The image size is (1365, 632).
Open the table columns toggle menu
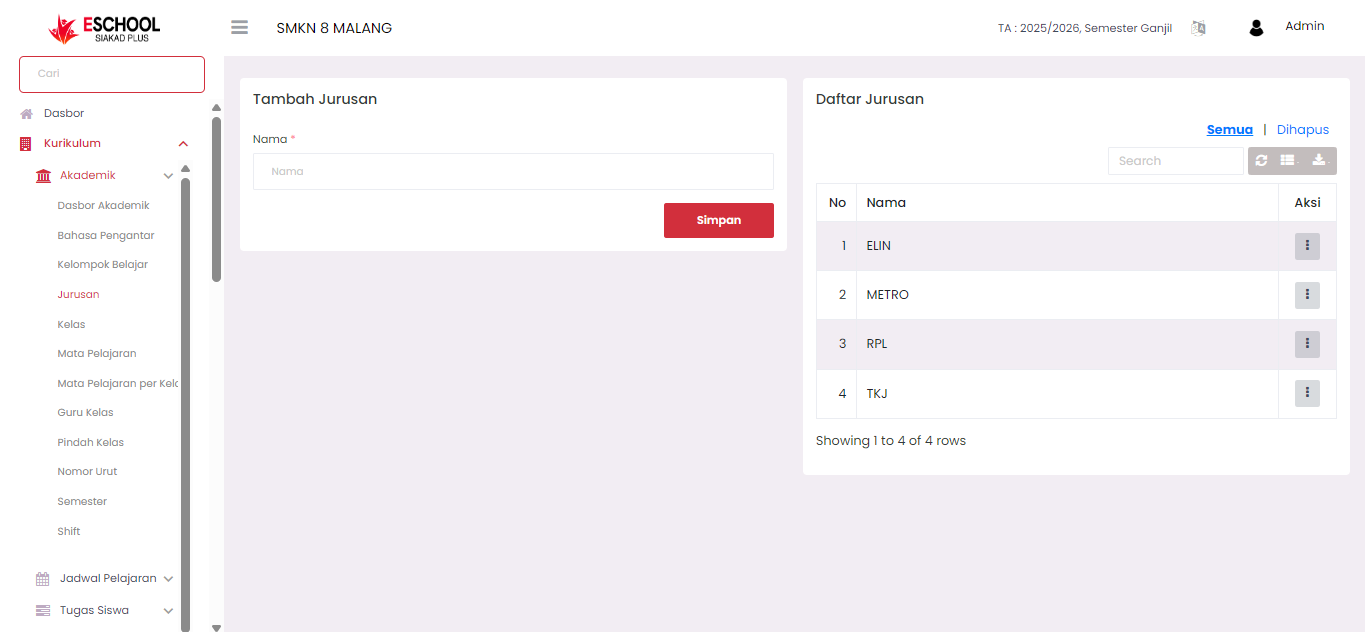point(1289,161)
